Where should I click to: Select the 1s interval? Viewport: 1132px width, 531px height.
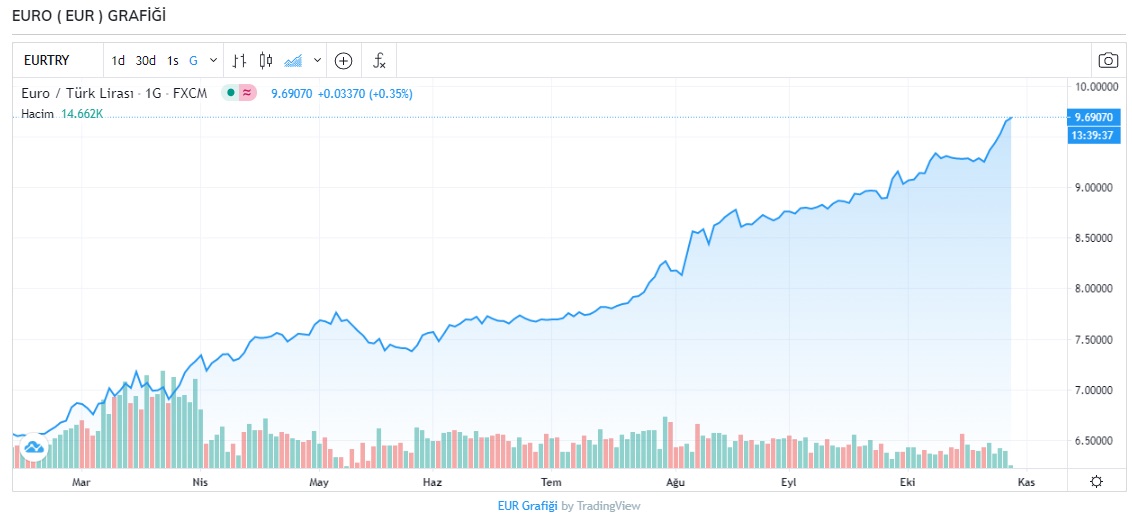tap(173, 60)
